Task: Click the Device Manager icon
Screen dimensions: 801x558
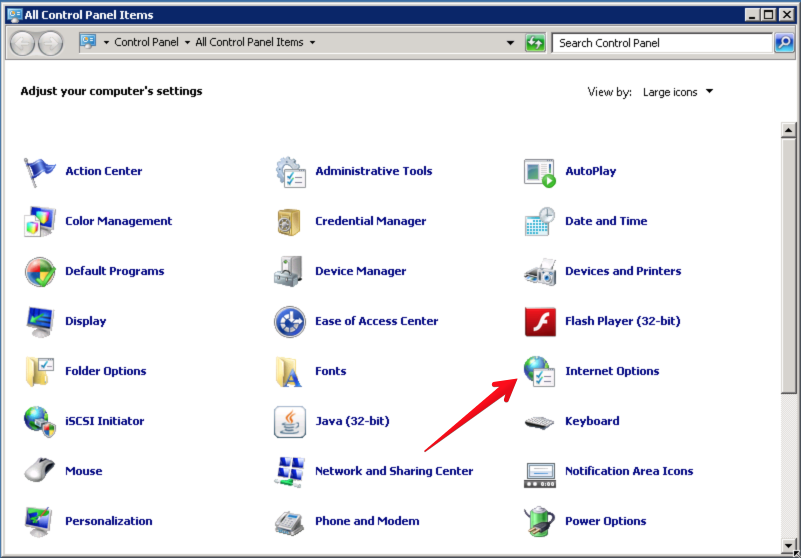Action: [290, 272]
